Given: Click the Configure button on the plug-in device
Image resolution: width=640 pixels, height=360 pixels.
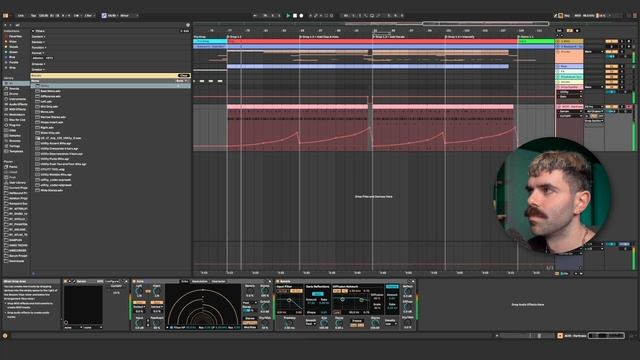Looking at the screenshot, I should click(112, 282).
